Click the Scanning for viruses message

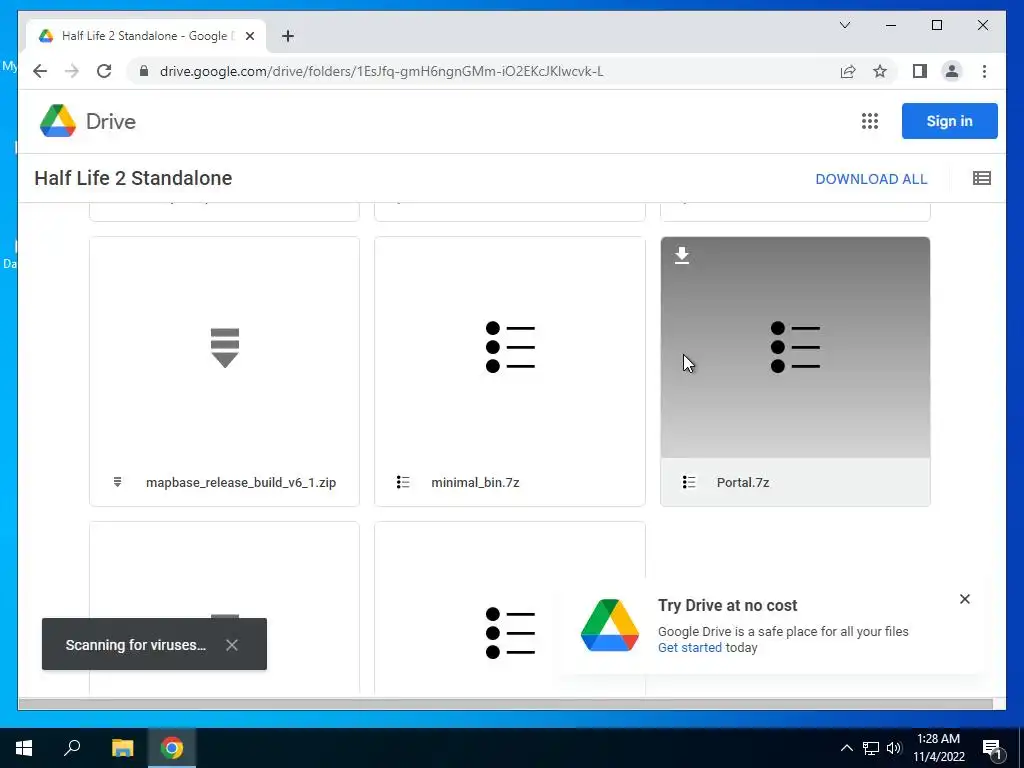(x=136, y=645)
